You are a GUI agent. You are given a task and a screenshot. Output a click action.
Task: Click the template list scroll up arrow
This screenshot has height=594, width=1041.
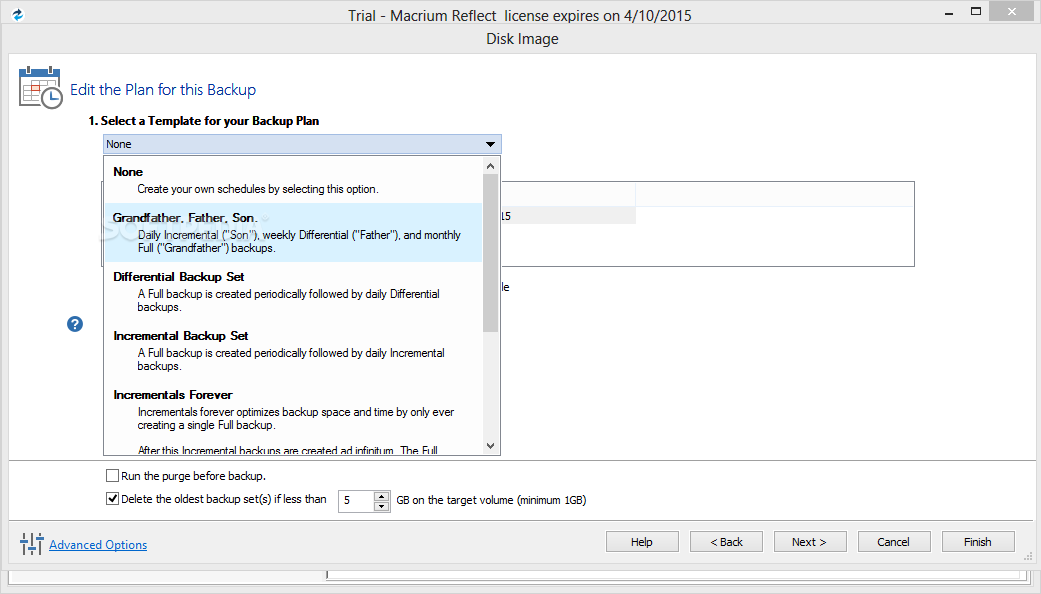pyautogui.click(x=491, y=166)
